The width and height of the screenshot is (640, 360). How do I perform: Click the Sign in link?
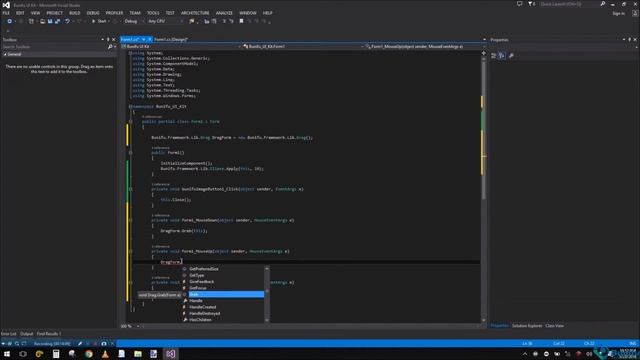[618, 13]
